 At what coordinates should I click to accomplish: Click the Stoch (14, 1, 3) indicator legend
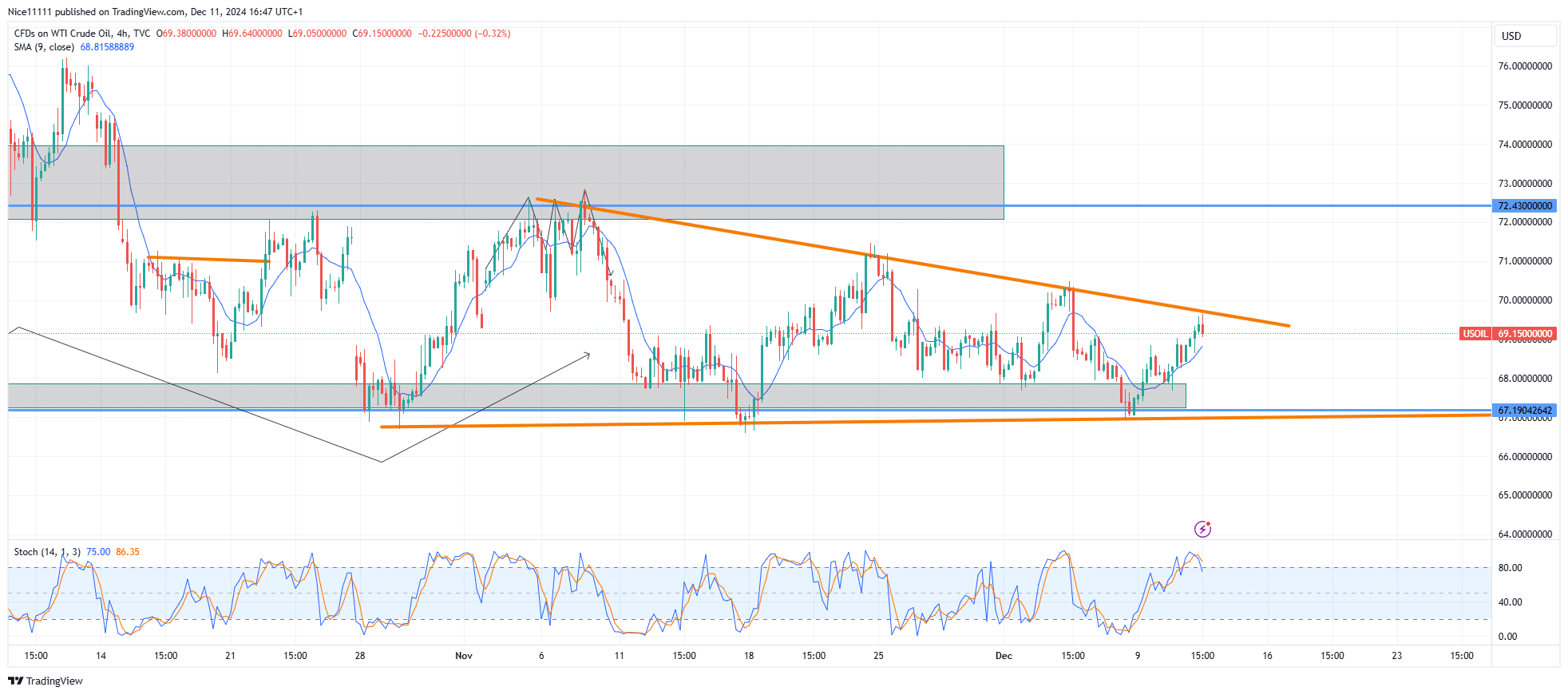[x=47, y=552]
